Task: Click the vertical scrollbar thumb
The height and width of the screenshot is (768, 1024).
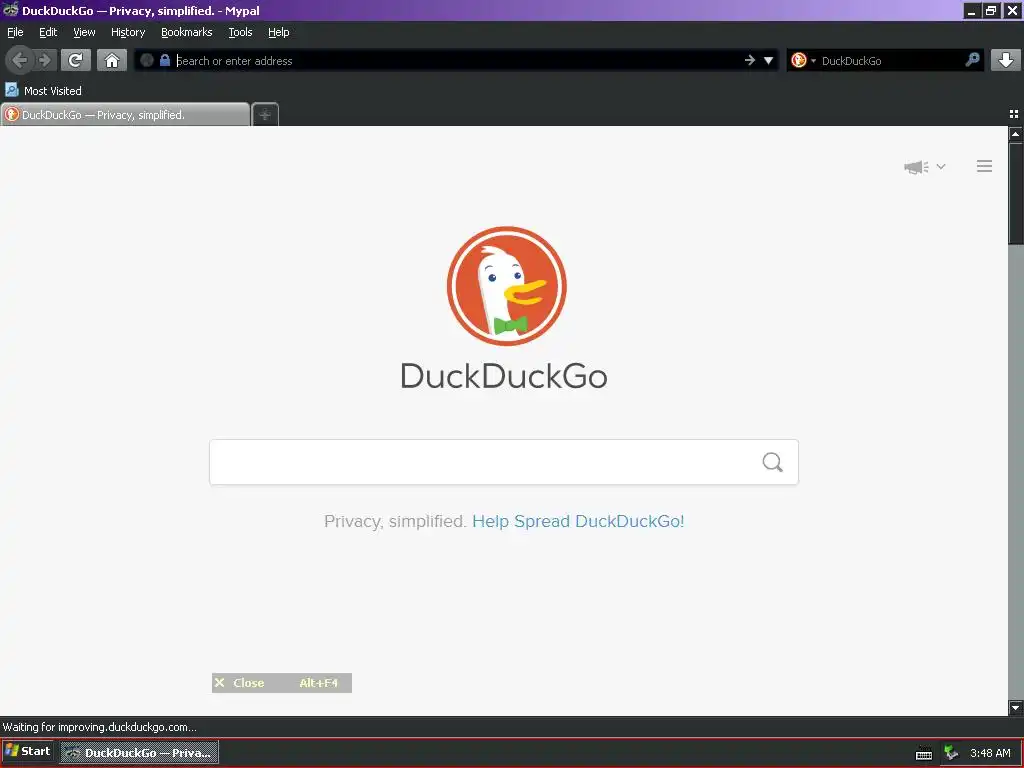Action: [1016, 194]
